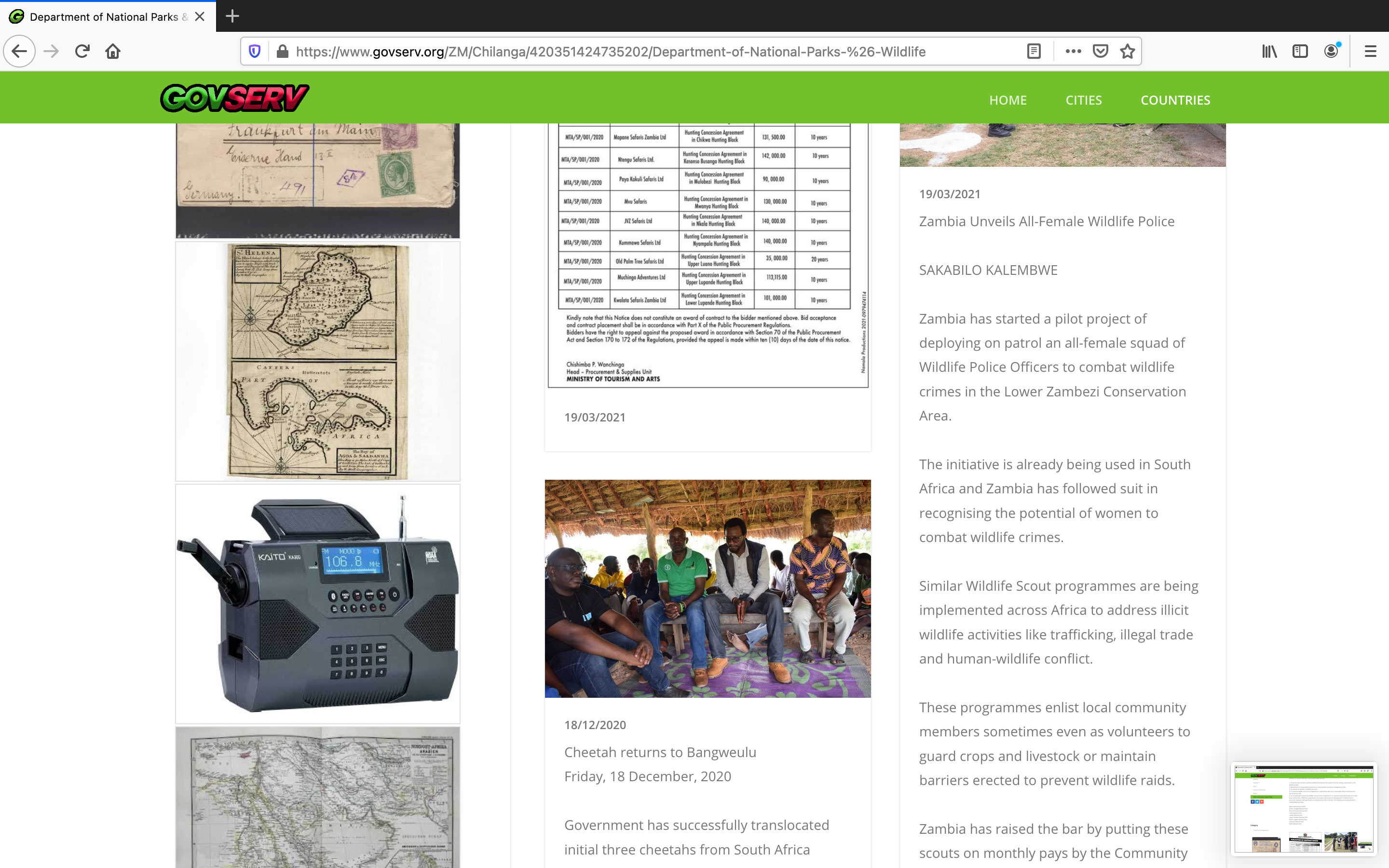This screenshot has width=1389, height=868.
Task: Open the St. Helena antique map image
Action: pyautogui.click(x=317, y=361)
